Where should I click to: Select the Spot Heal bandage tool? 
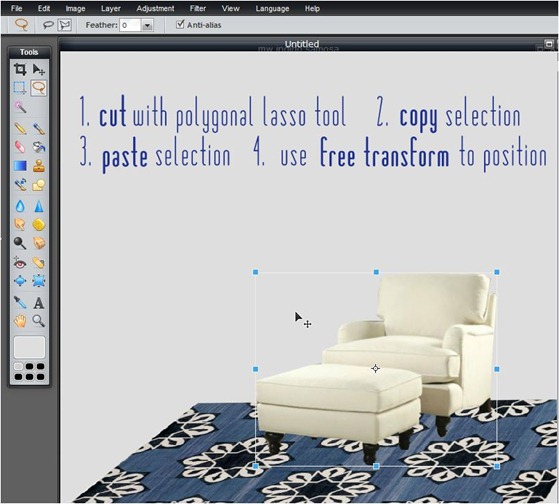point(39,263)
